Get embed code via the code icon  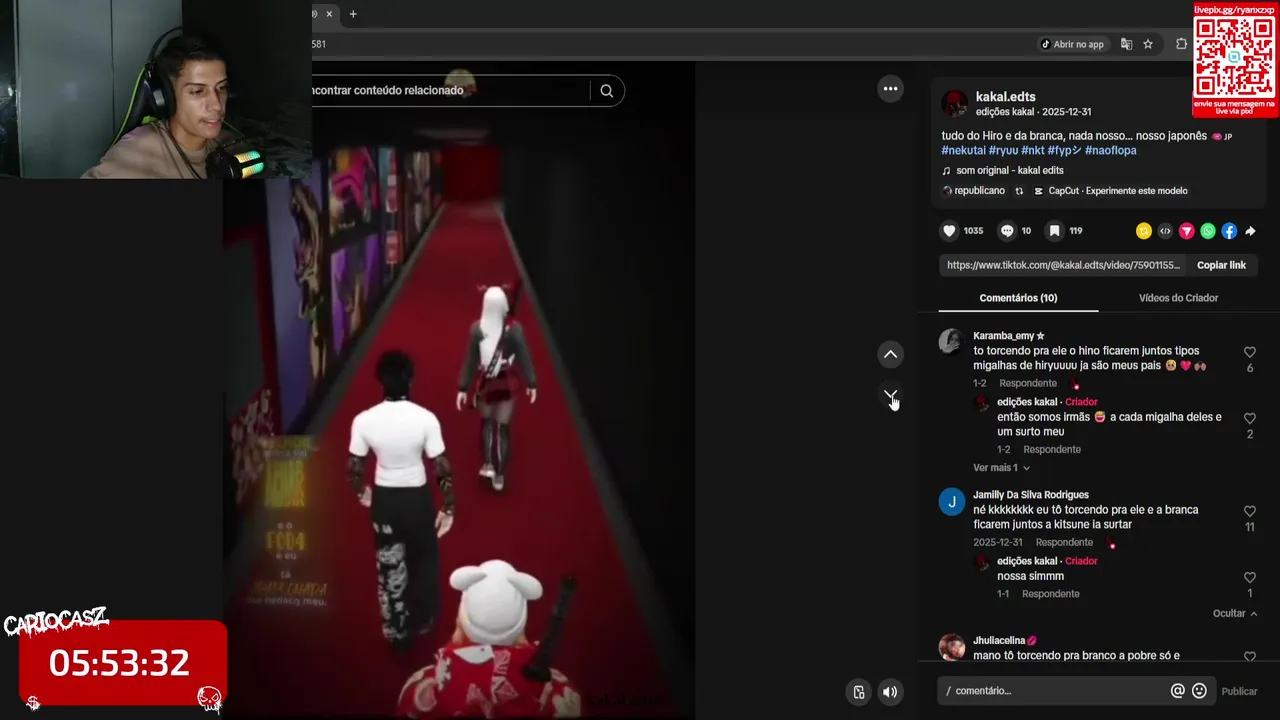[x=1165, y=231]
